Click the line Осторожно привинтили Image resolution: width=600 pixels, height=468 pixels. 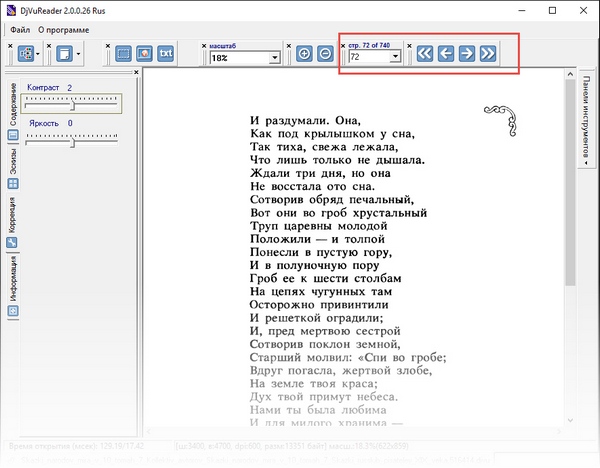point(319,305)
